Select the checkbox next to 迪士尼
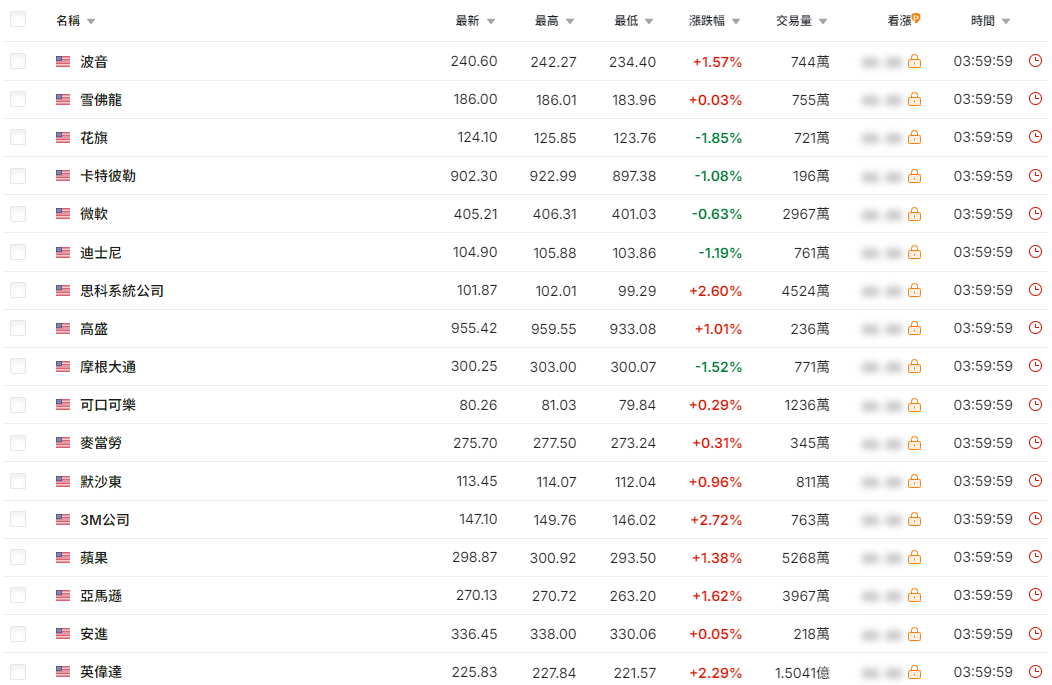Screen dimensions: 1052x685 click(x=18, y=252)
